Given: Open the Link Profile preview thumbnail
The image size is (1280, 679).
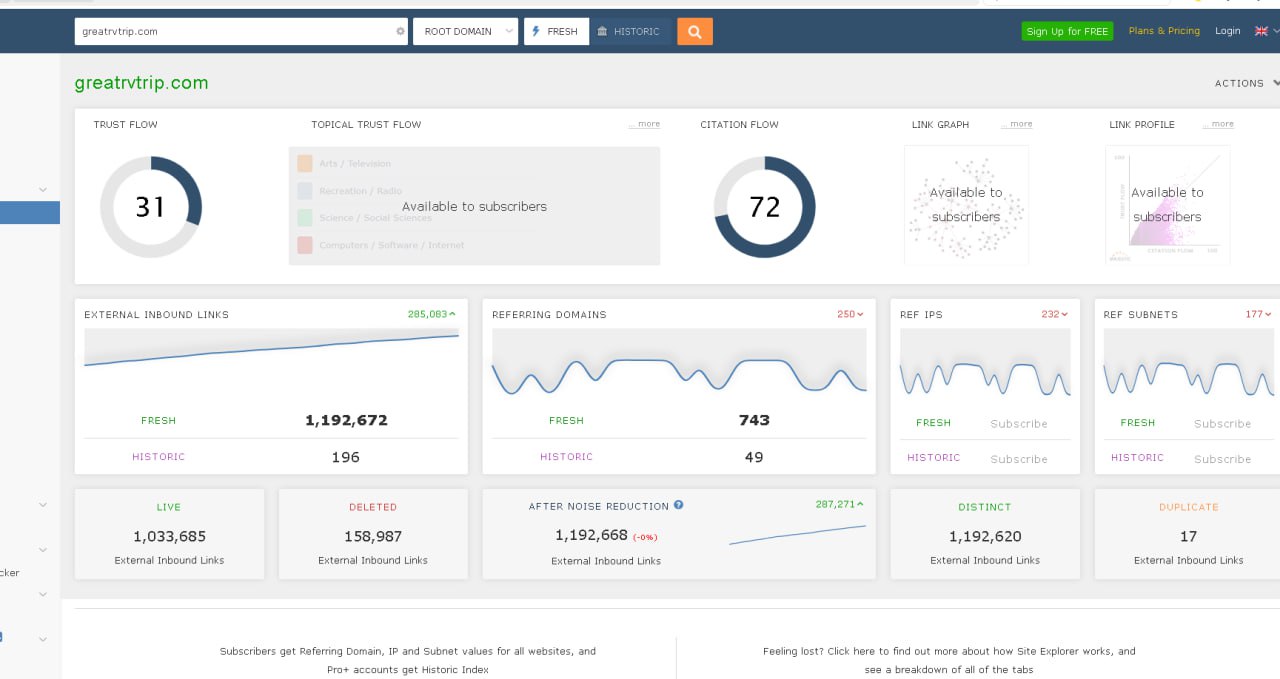Looking at the screenshot, I should coord(1167,205).
